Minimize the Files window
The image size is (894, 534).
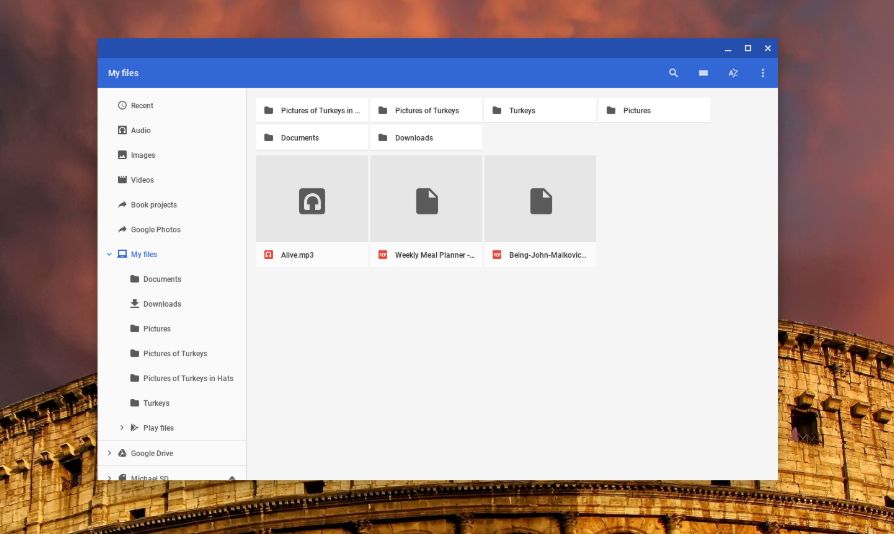click(x=728, y=48)
